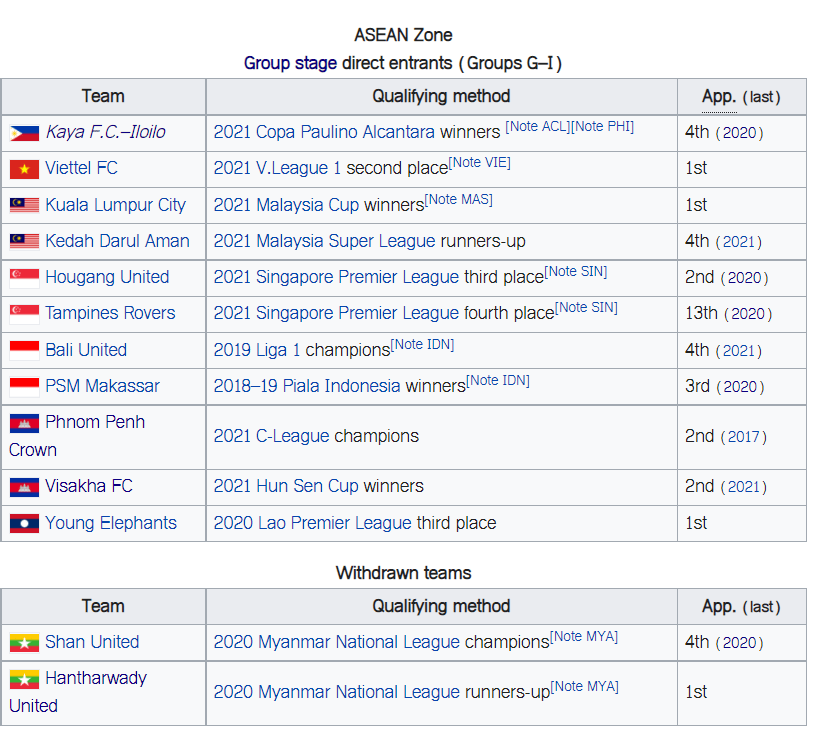
Task: Open the Tampines Rovers team link
Action: point(110,313)
